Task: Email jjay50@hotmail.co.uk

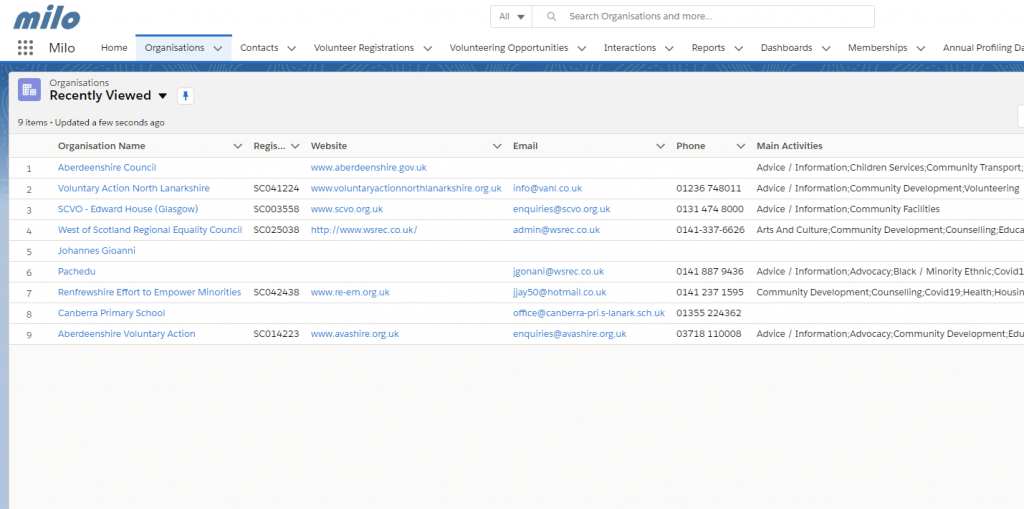Action: point(560,292)
